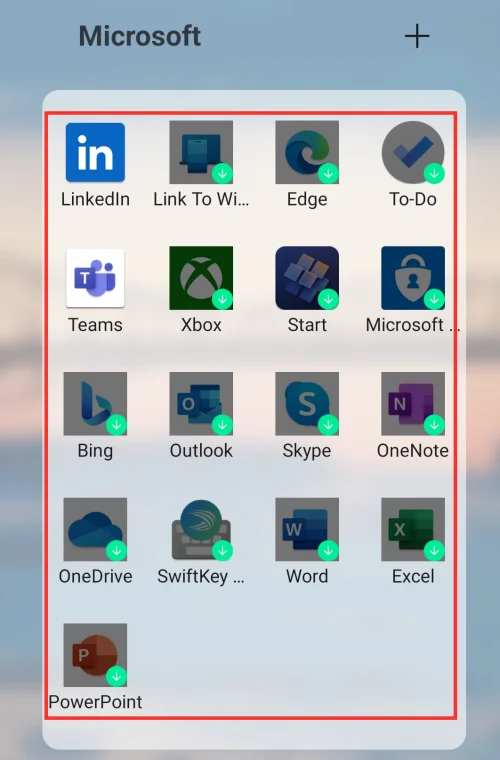This screenshot has width=500, height=760.
Task: Tap the Outlook label text
Action: pos(201,451)
